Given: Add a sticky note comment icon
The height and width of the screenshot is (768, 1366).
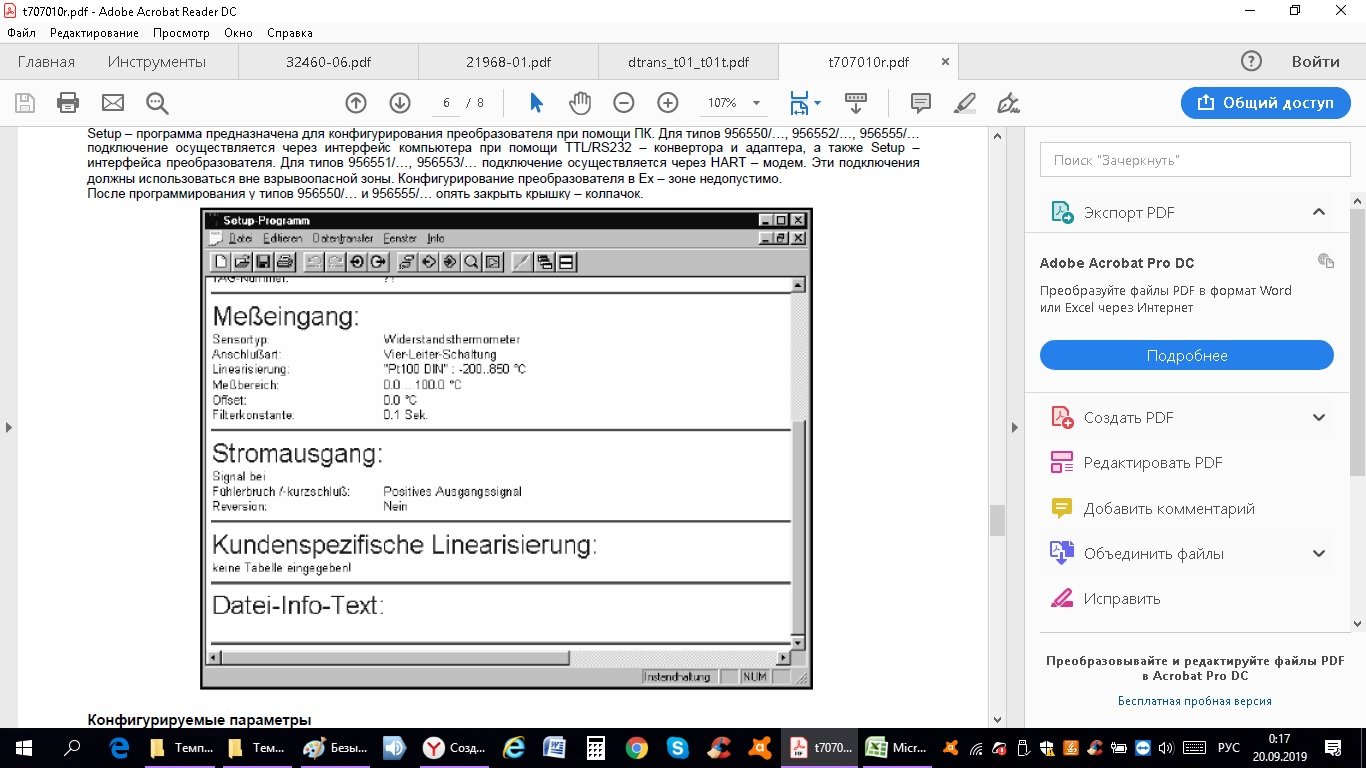Looking at the screenshot, I should (921, 103).
